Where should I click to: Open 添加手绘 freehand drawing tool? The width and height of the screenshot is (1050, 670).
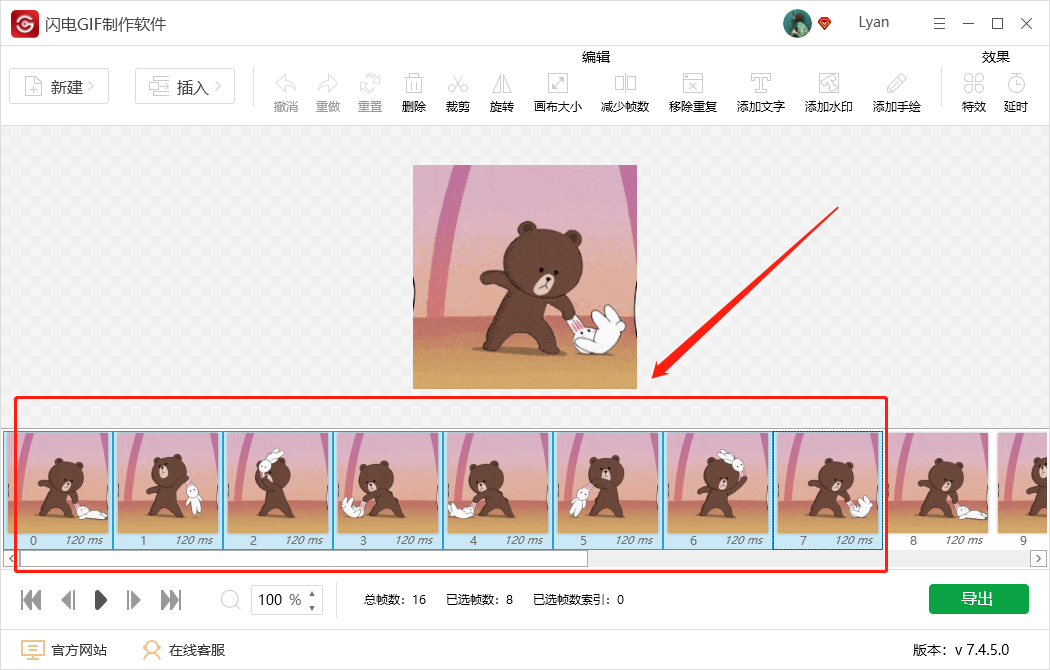pyautogui.click(x=897, y=92)
